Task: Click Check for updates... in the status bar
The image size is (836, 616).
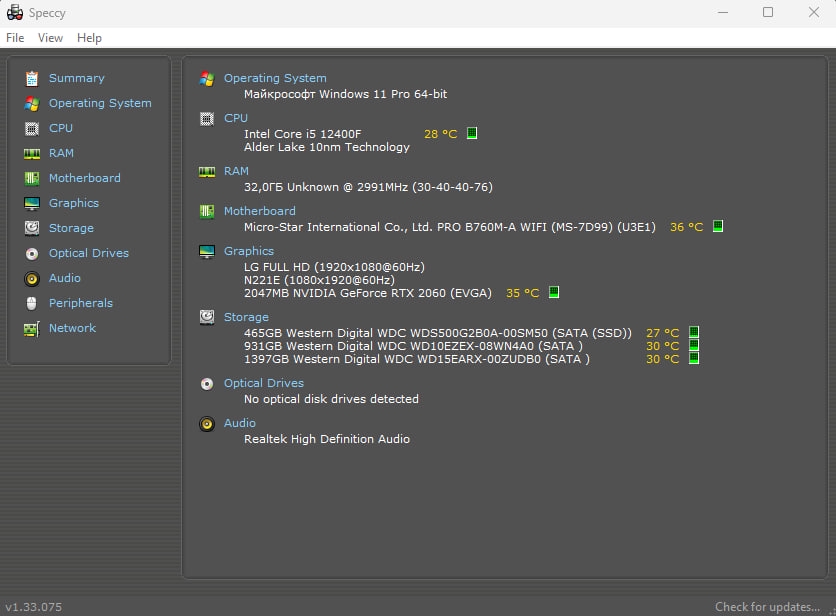Action: click(768, 607)
